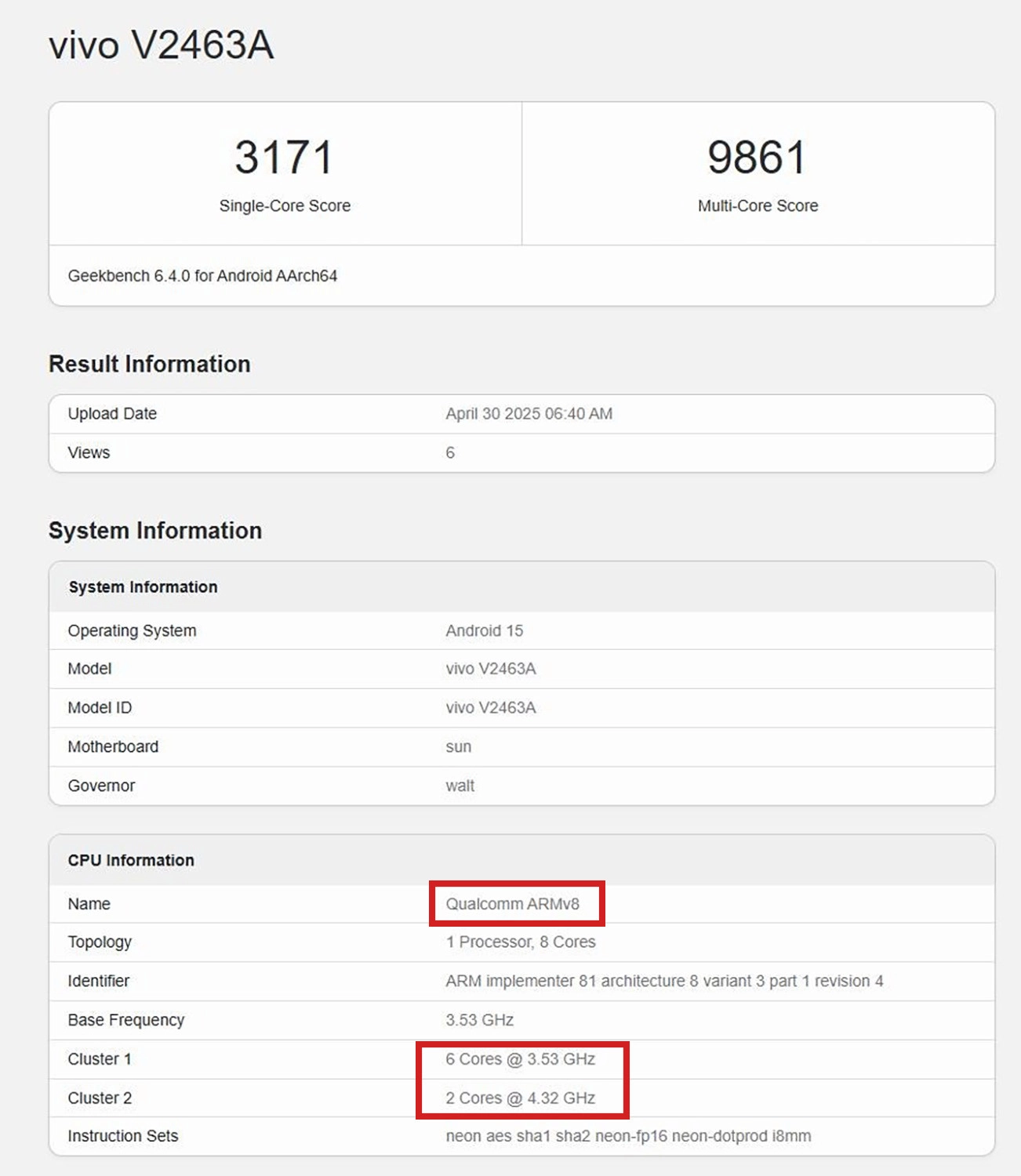1021x1176 pixels.
Task: Click the 'Model ID' row label
Action: (x=100, y=707)
